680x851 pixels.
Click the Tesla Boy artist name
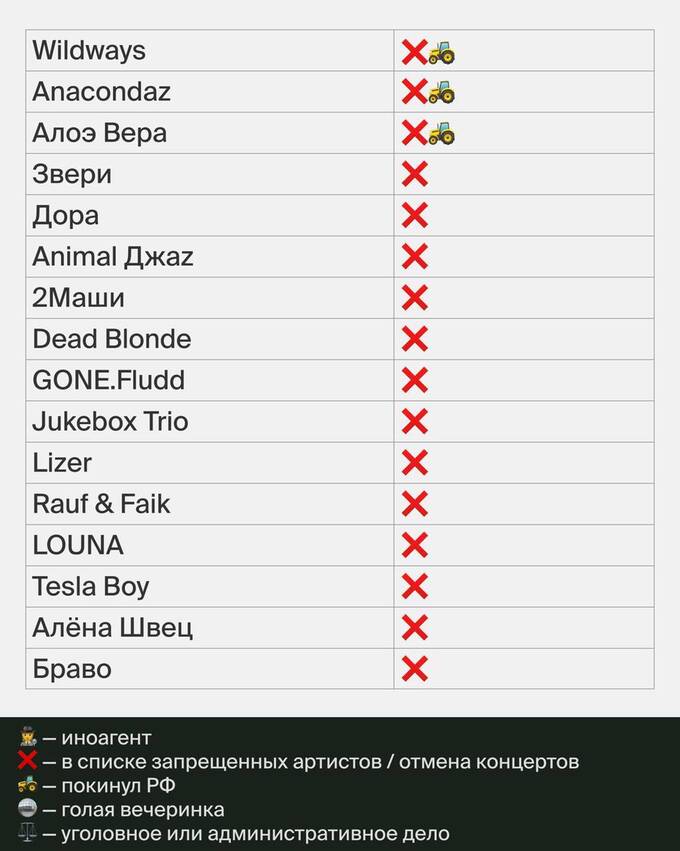click(x=91, y=587)
